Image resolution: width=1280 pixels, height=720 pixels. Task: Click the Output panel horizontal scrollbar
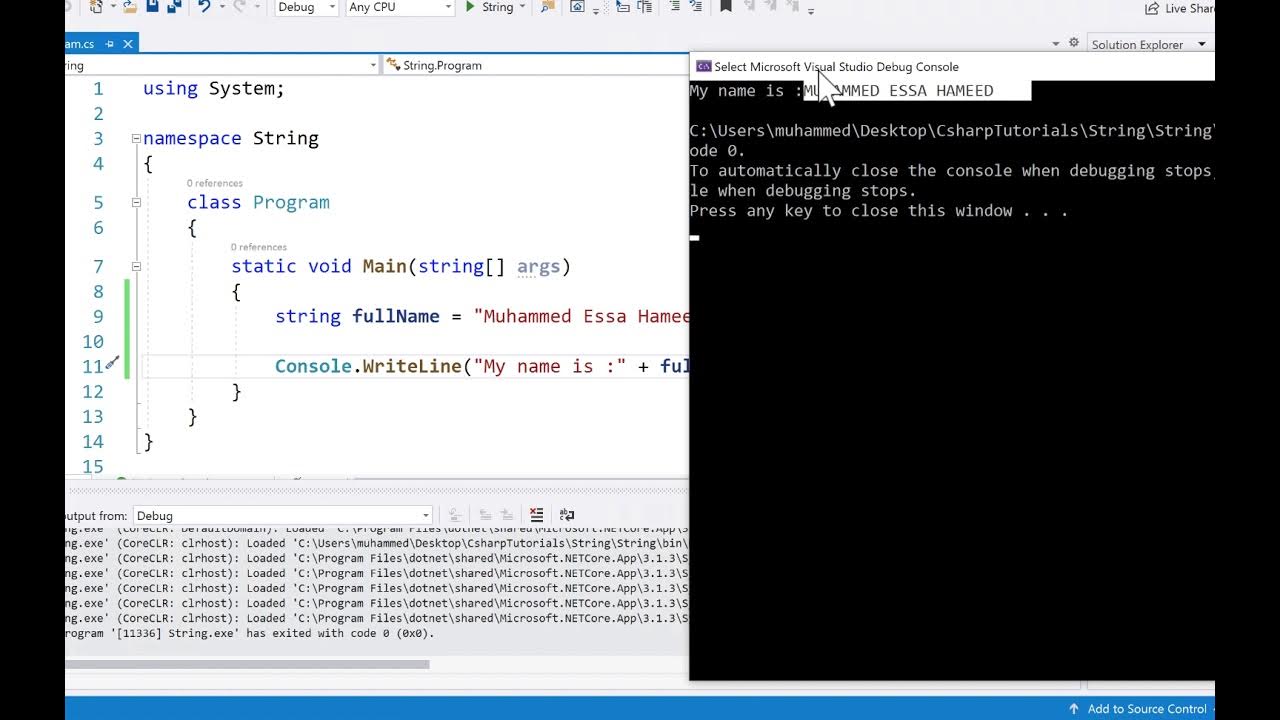(247, 664)
